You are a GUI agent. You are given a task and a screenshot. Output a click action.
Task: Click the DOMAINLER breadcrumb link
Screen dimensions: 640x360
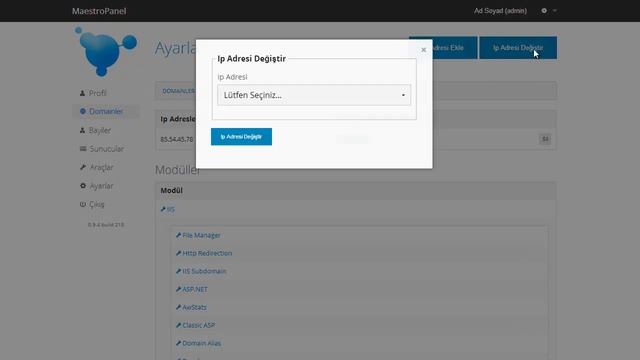tap(178, 91)
